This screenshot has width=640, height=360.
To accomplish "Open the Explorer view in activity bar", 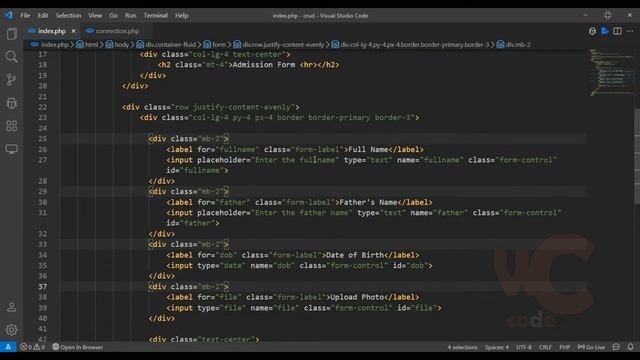I will [11, 34].
